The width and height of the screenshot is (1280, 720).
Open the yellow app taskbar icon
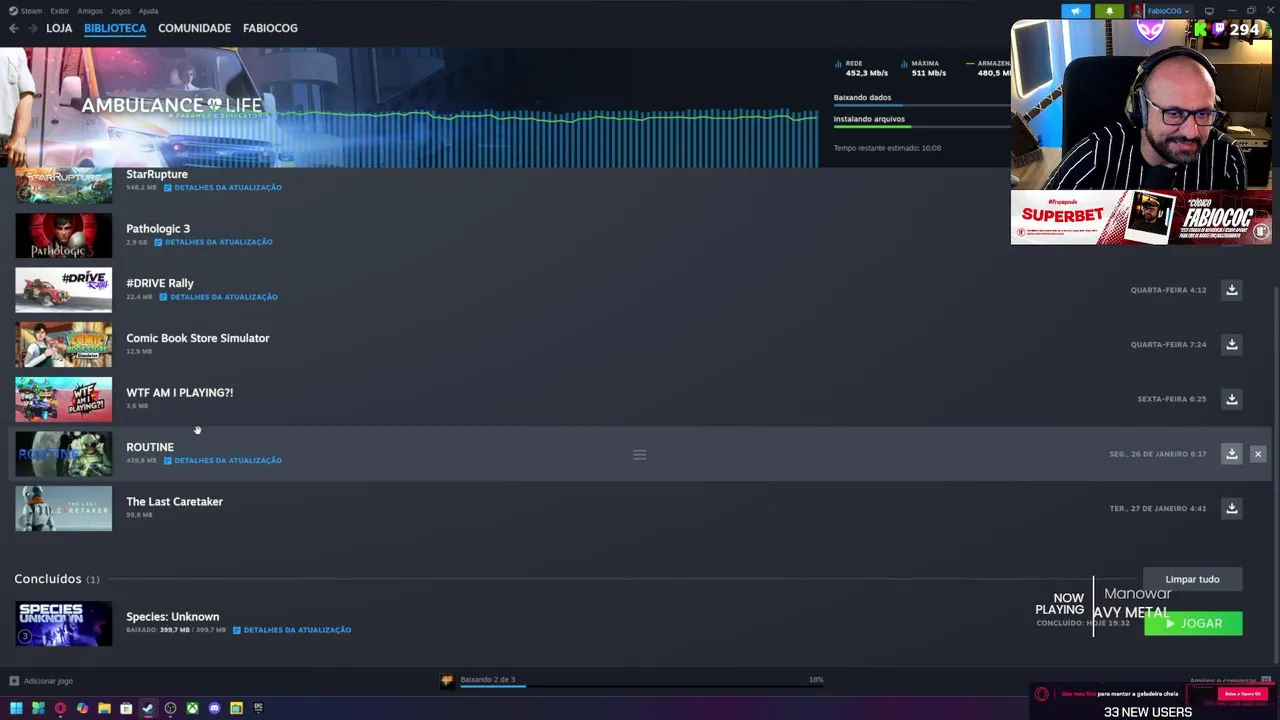(236, 708)
